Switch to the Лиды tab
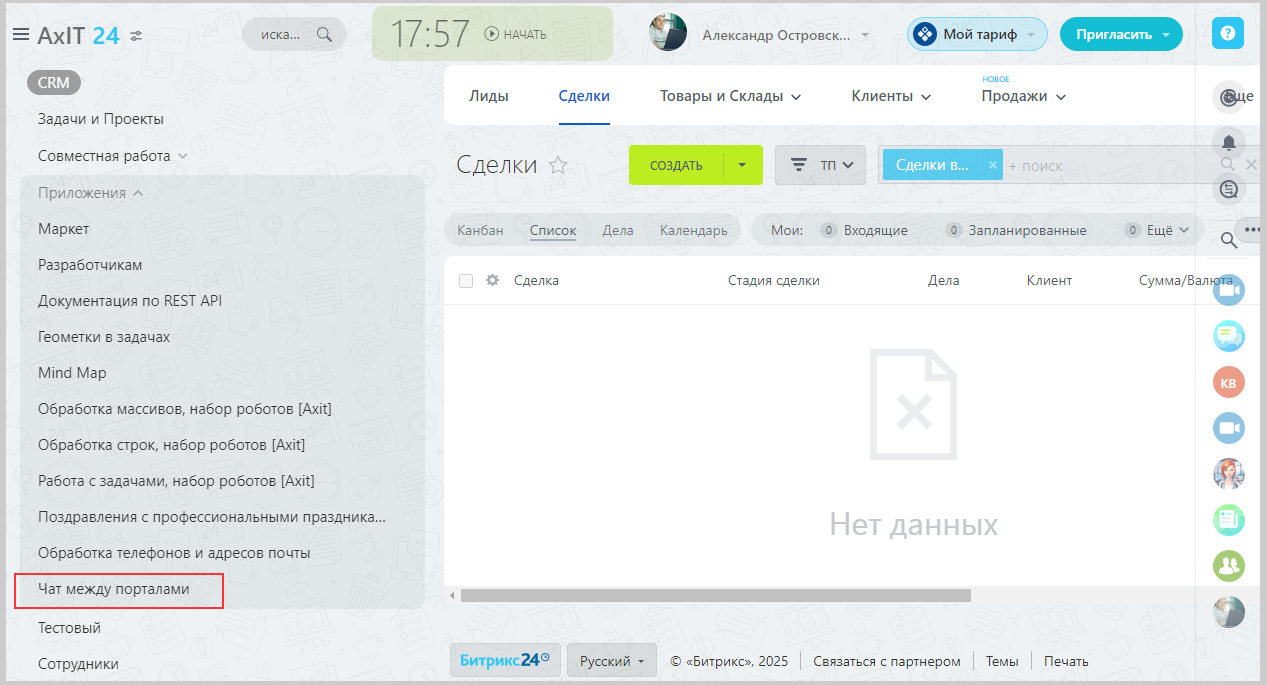Screen dimensions: 1267x685 pos(489,96)
